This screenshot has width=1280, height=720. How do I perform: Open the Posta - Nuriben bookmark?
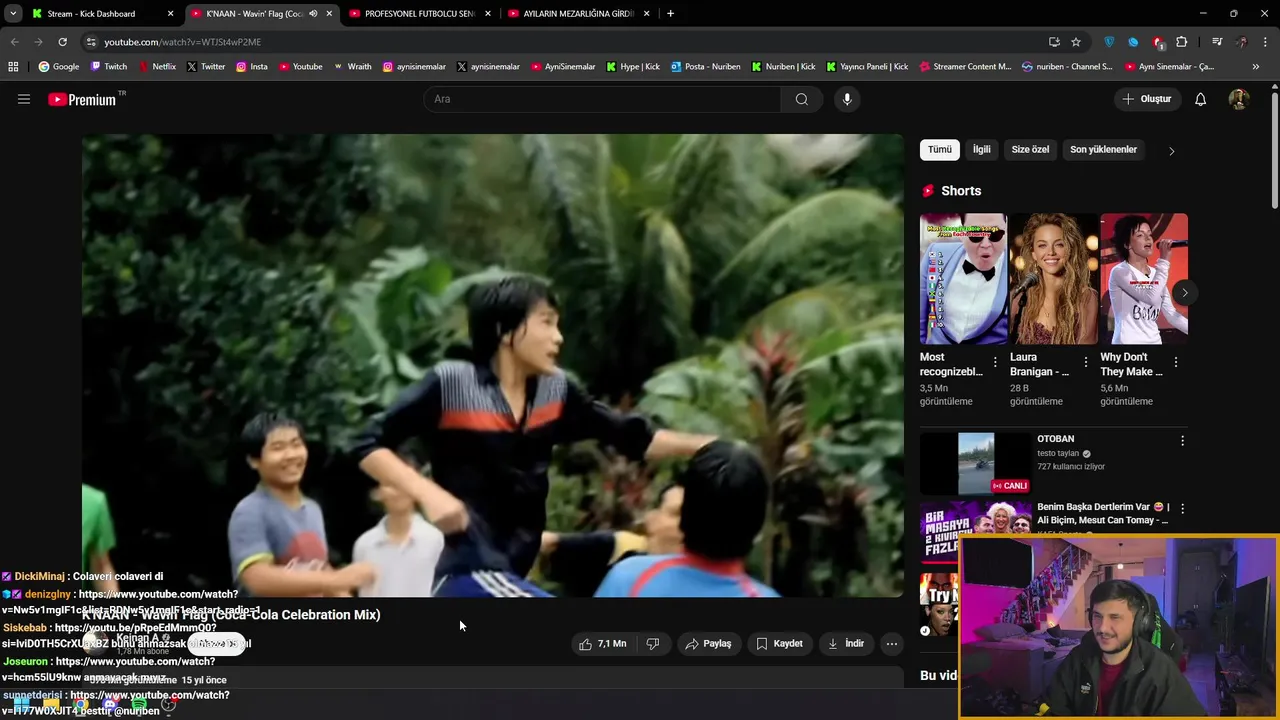pos(706,67)
